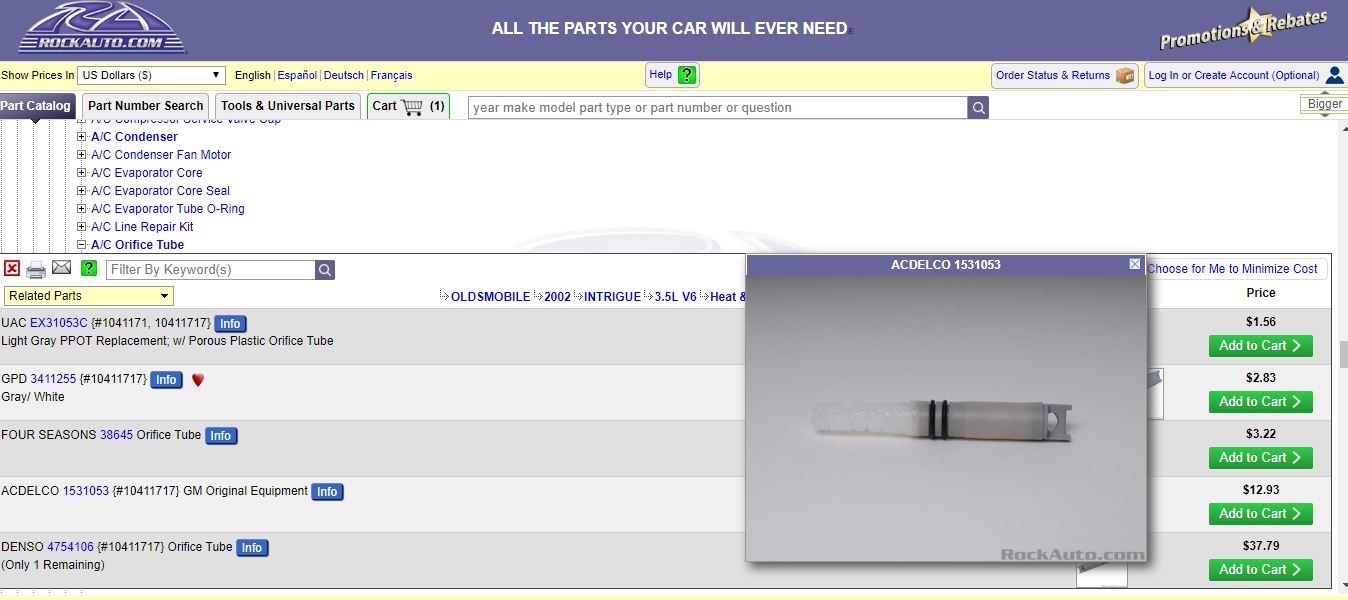The image size is (1348, 600).
Task: Click the Promotions & Rebates star banner
Action: pos(1243,28)
